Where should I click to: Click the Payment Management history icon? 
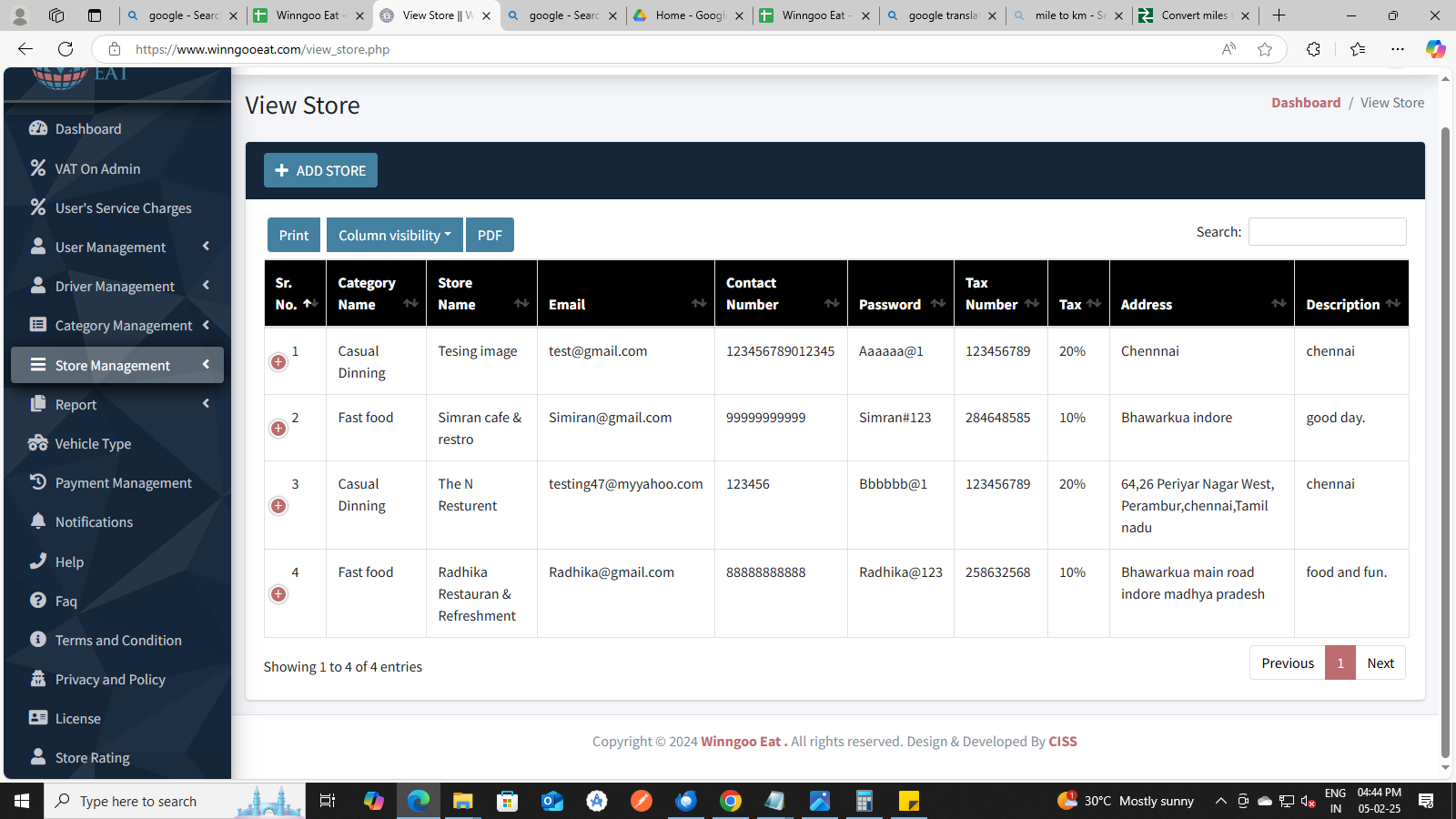tap(37, 482)
